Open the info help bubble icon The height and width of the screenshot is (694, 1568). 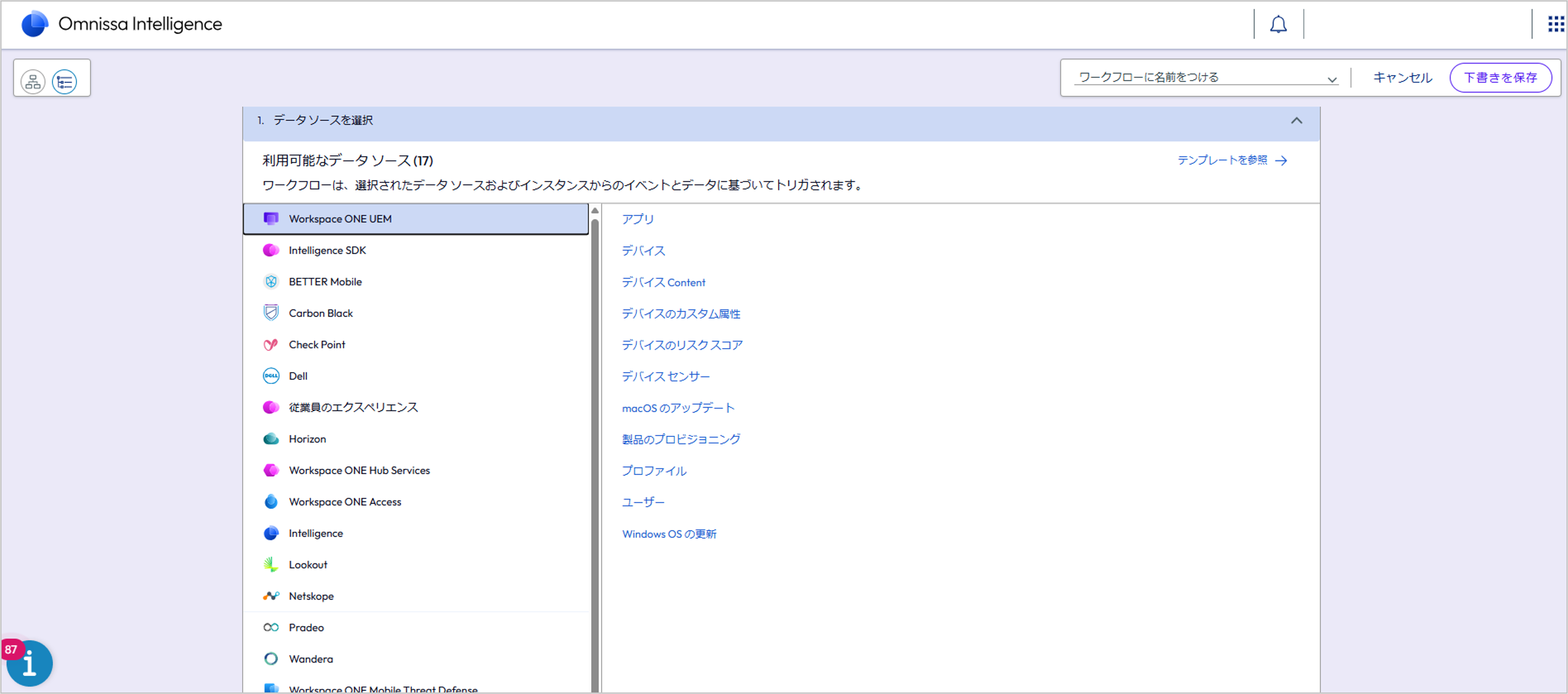[29, 663]
